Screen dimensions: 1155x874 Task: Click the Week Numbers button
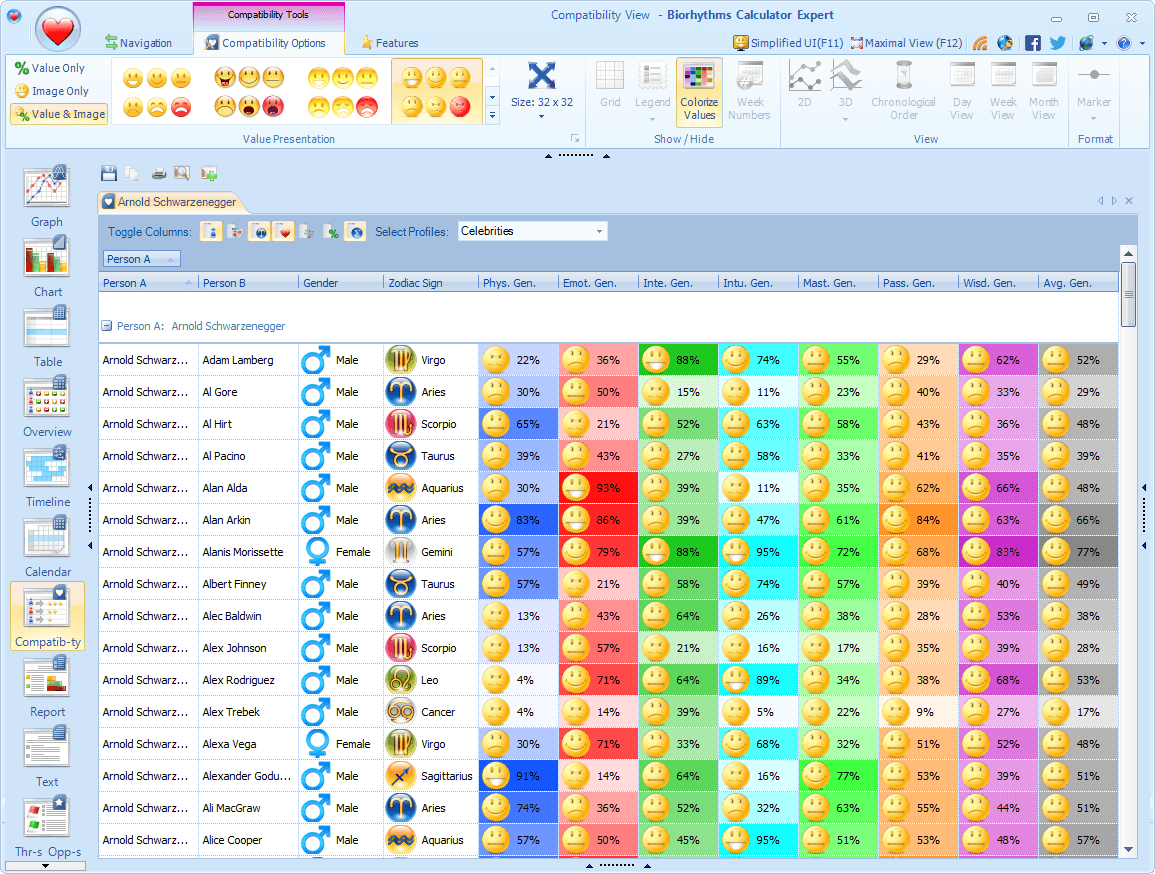click(749, 91)
